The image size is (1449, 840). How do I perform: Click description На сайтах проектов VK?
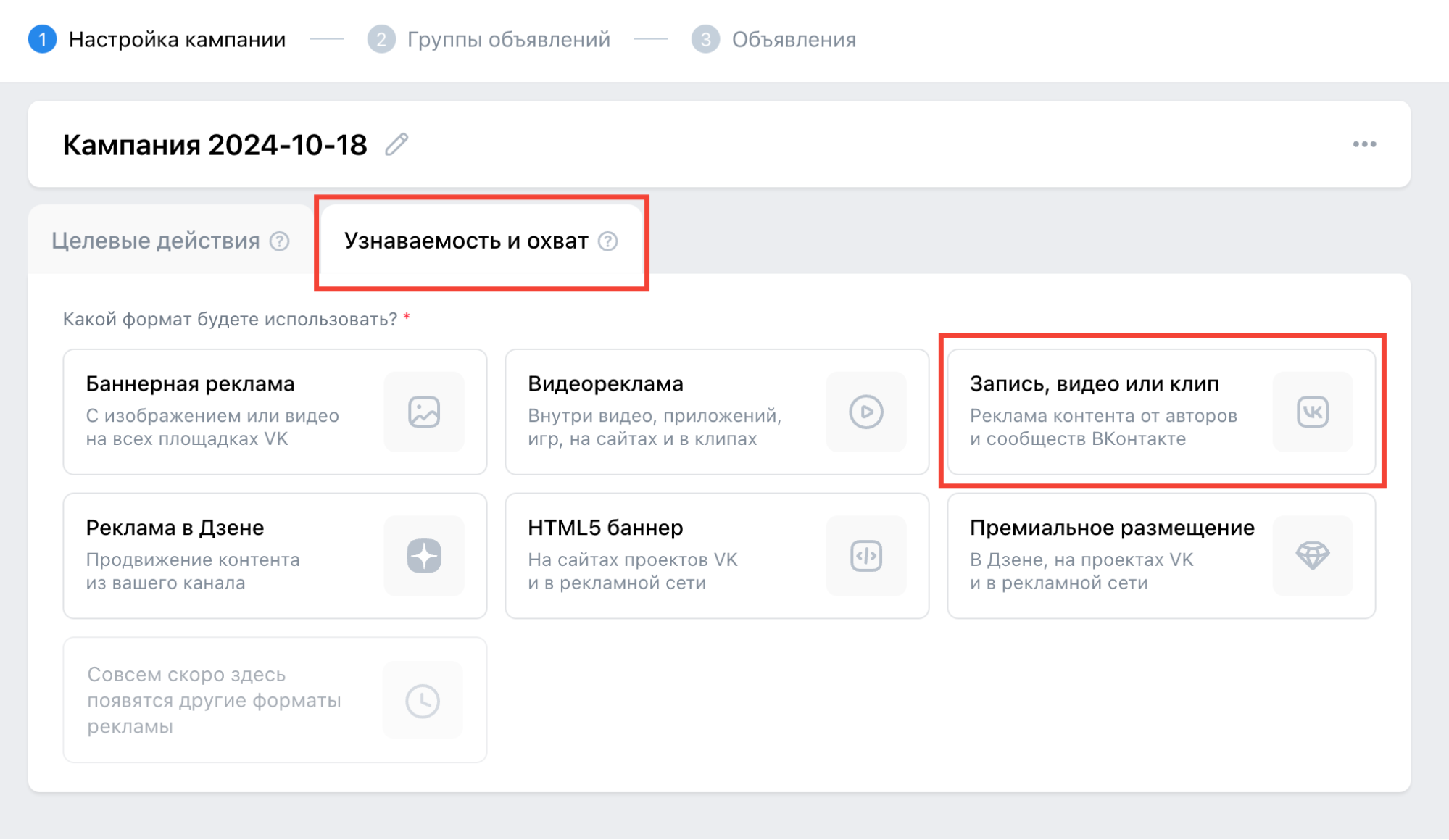tap(633, 572)
